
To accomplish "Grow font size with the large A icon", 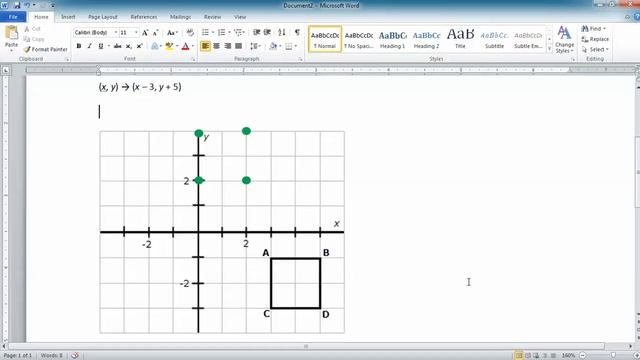I will click(x=145, y=33).
